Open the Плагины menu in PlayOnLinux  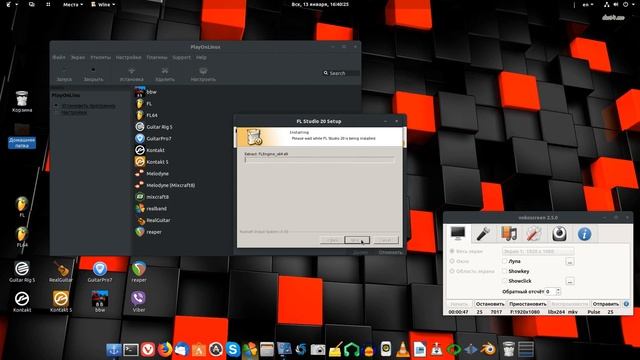click(157, 58)
